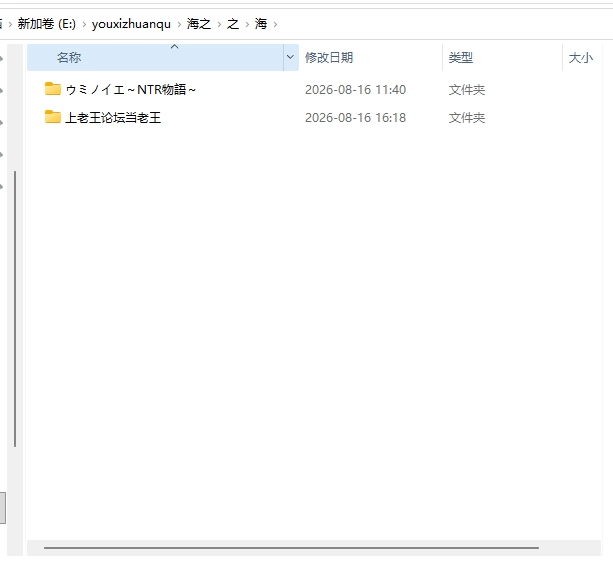613x565 pixels.
Task: Click the 上老王论坛当老王 folder name
Action: tap(113, 117)
